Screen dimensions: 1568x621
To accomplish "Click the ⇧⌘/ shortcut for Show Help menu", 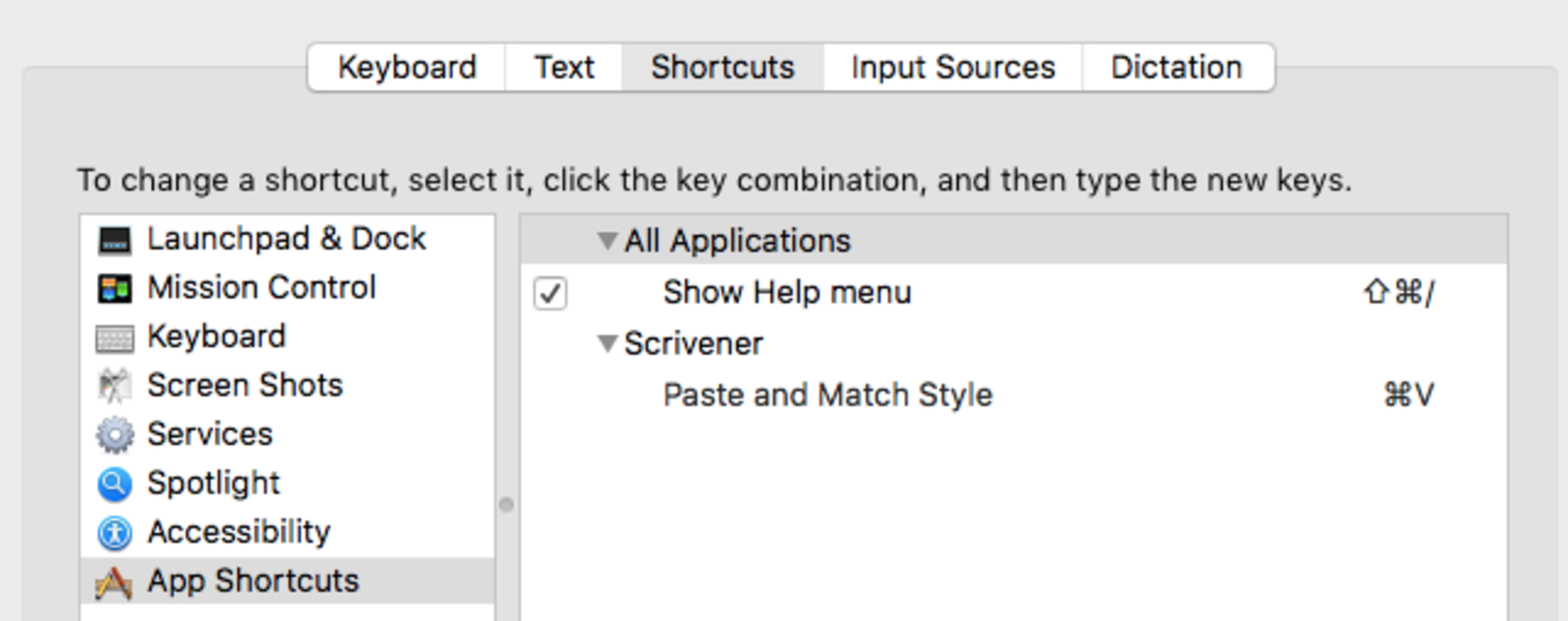I will tap(1398, 293).
